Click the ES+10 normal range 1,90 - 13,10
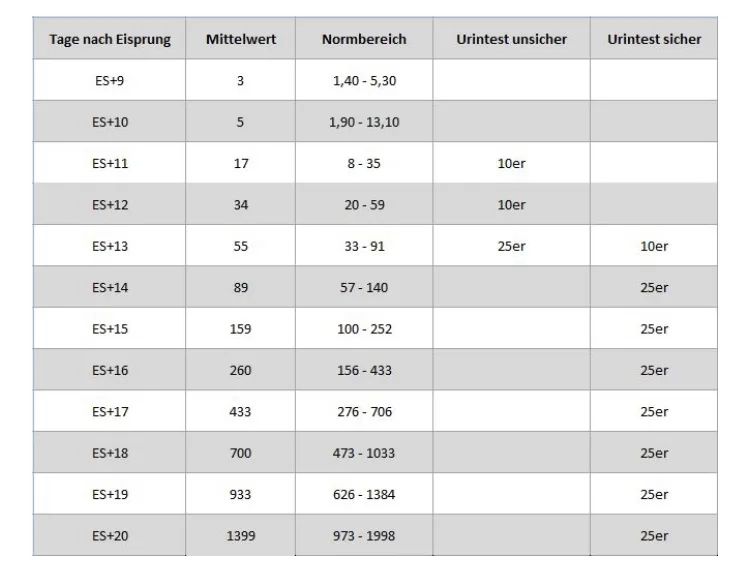Screen dimensions: 750x577 (364, 122)
